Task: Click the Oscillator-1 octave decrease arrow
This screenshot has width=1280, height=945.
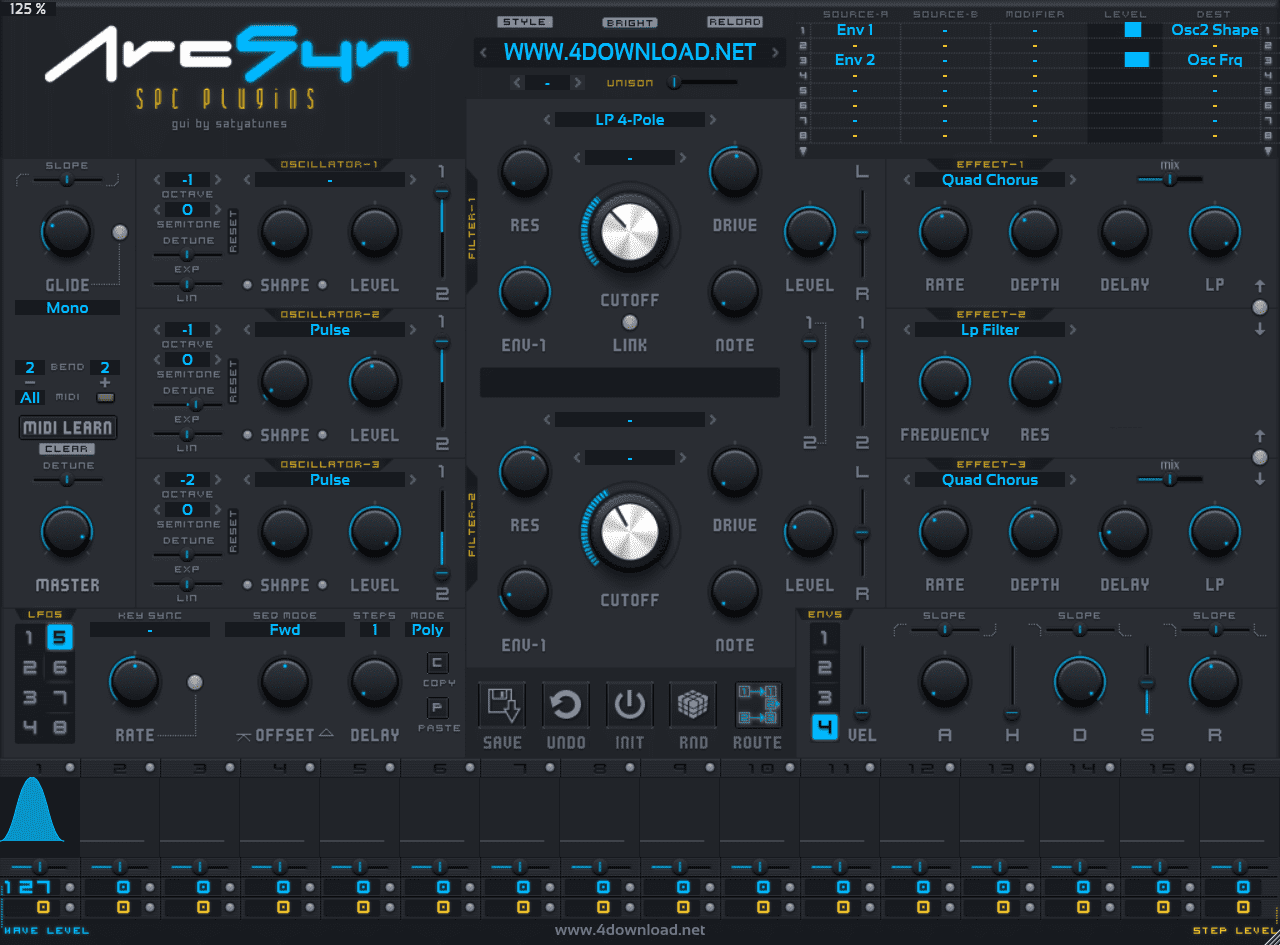Action: 157,180
